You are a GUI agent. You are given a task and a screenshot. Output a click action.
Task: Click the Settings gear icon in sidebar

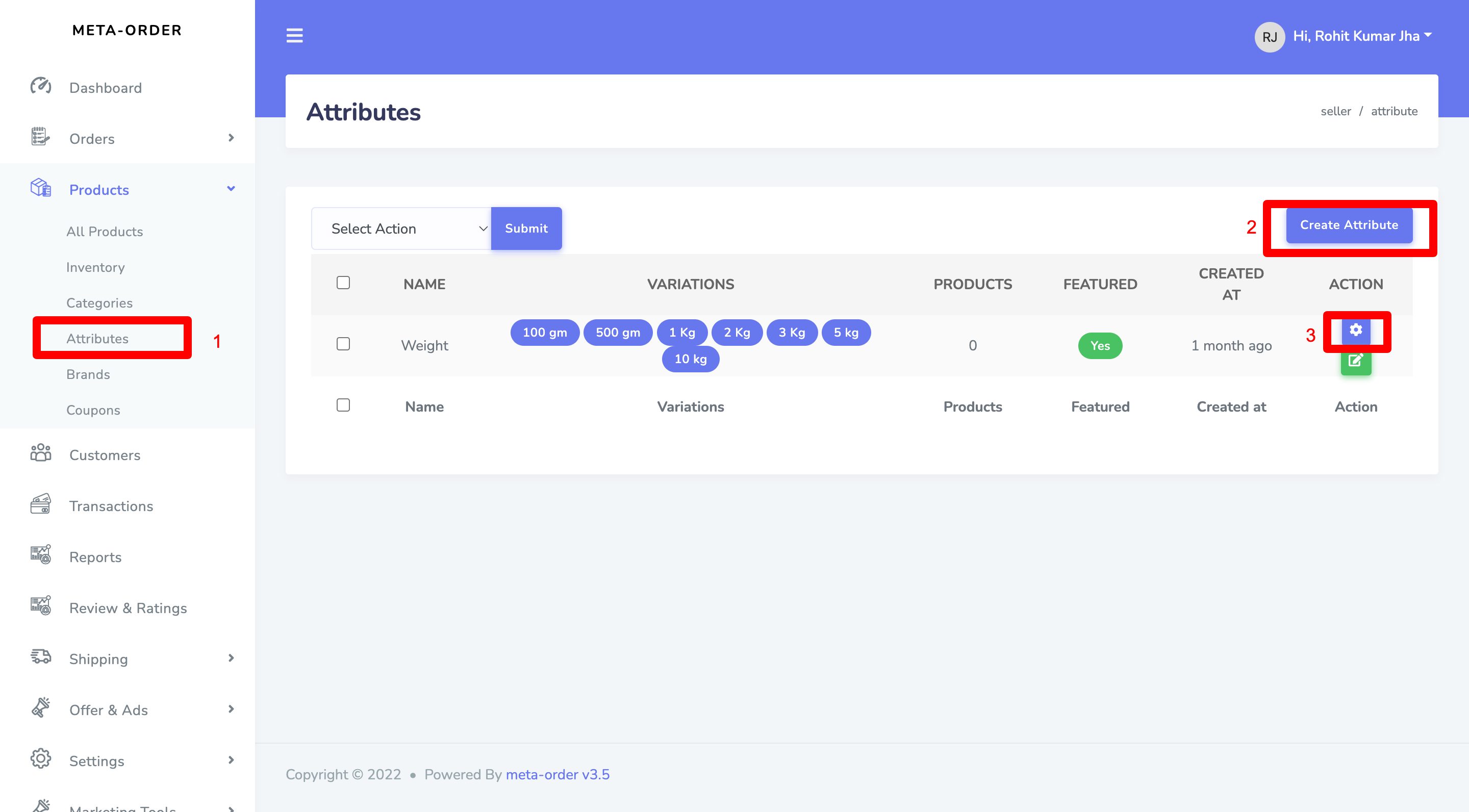(x=40, y=759)
